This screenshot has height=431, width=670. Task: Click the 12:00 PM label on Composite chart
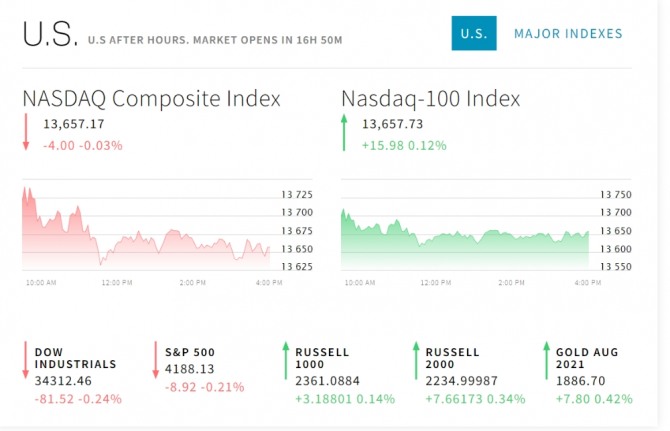click(117, 282)
